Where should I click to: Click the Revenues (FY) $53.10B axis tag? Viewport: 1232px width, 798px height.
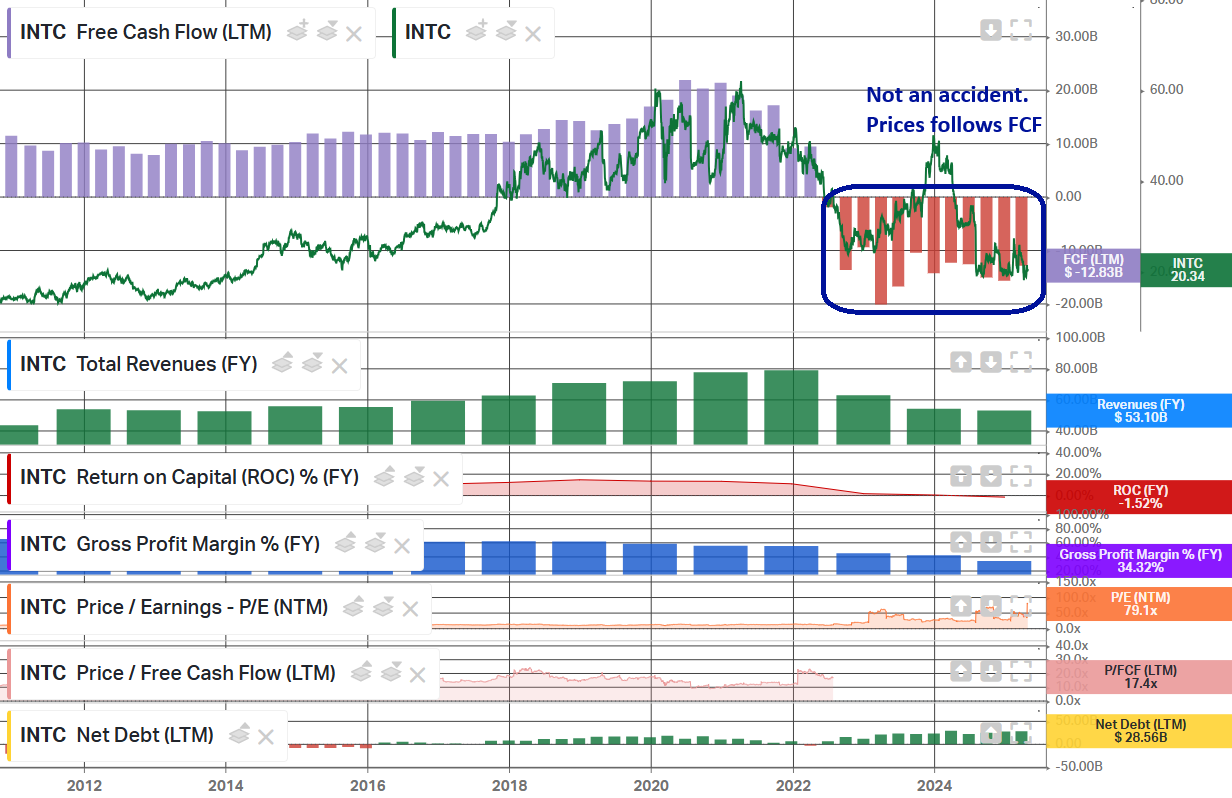[1139, 410]
